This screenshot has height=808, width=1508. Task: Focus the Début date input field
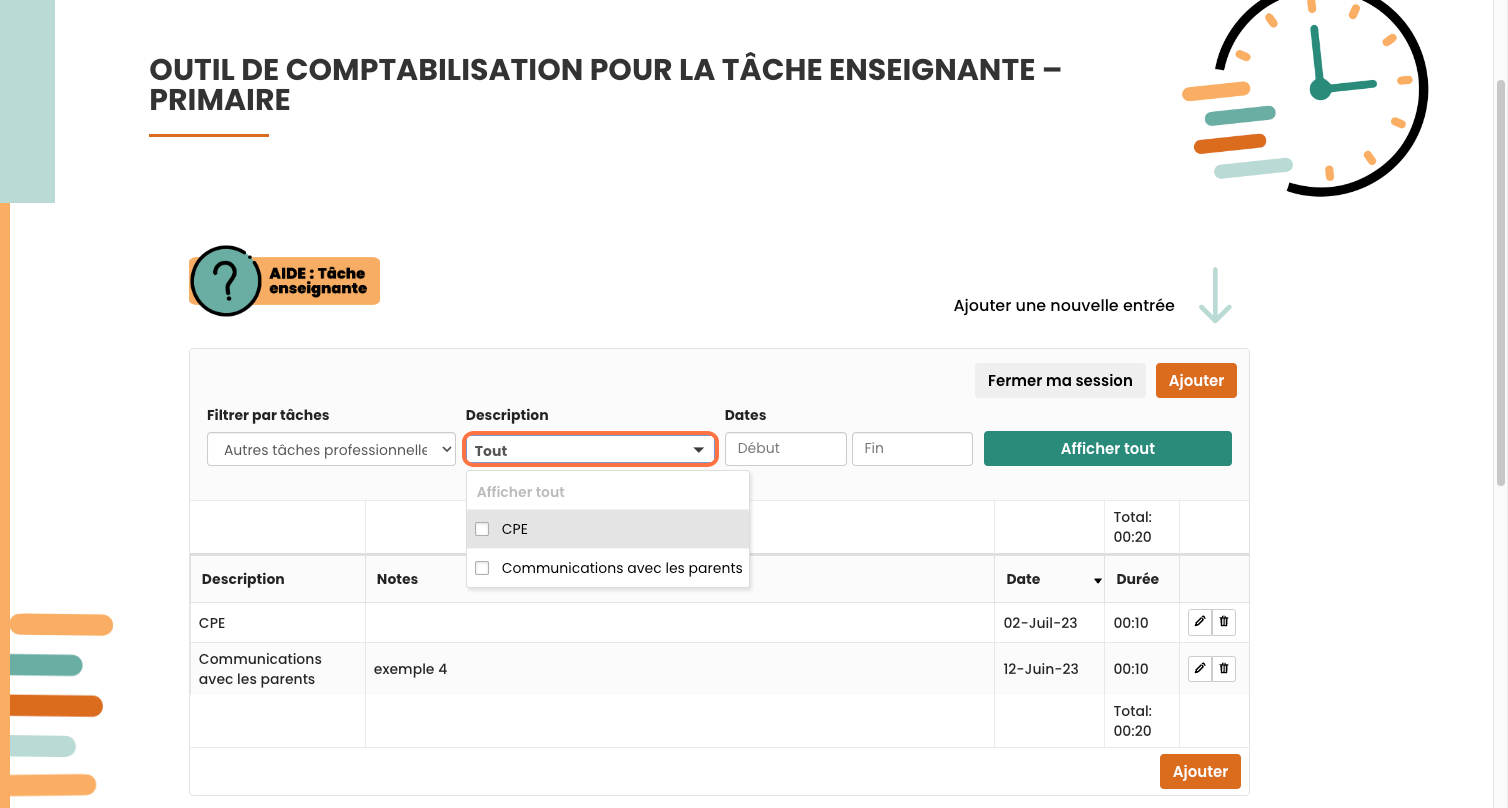(785, 449)
